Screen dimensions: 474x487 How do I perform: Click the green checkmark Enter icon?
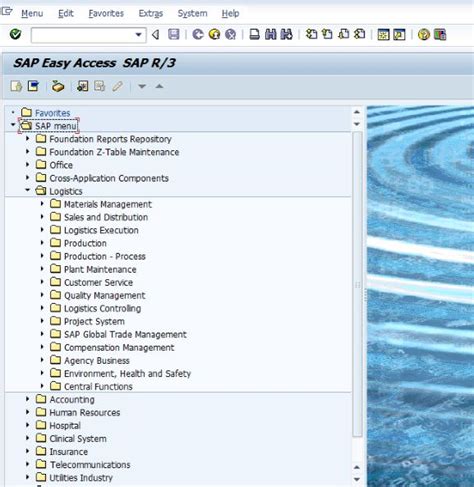click(15, 34)
